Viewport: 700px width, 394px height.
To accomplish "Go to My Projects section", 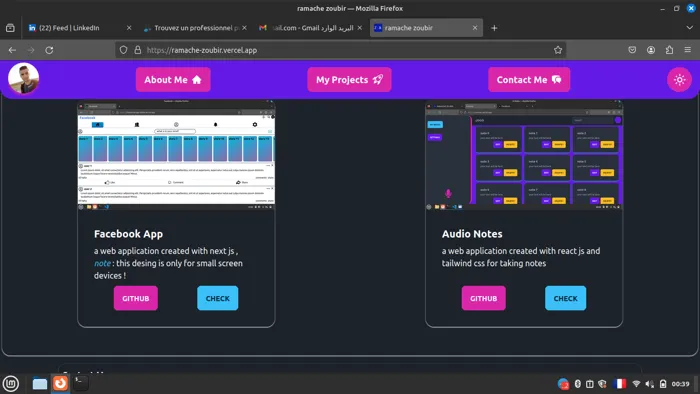I will (x=349, y=80).
